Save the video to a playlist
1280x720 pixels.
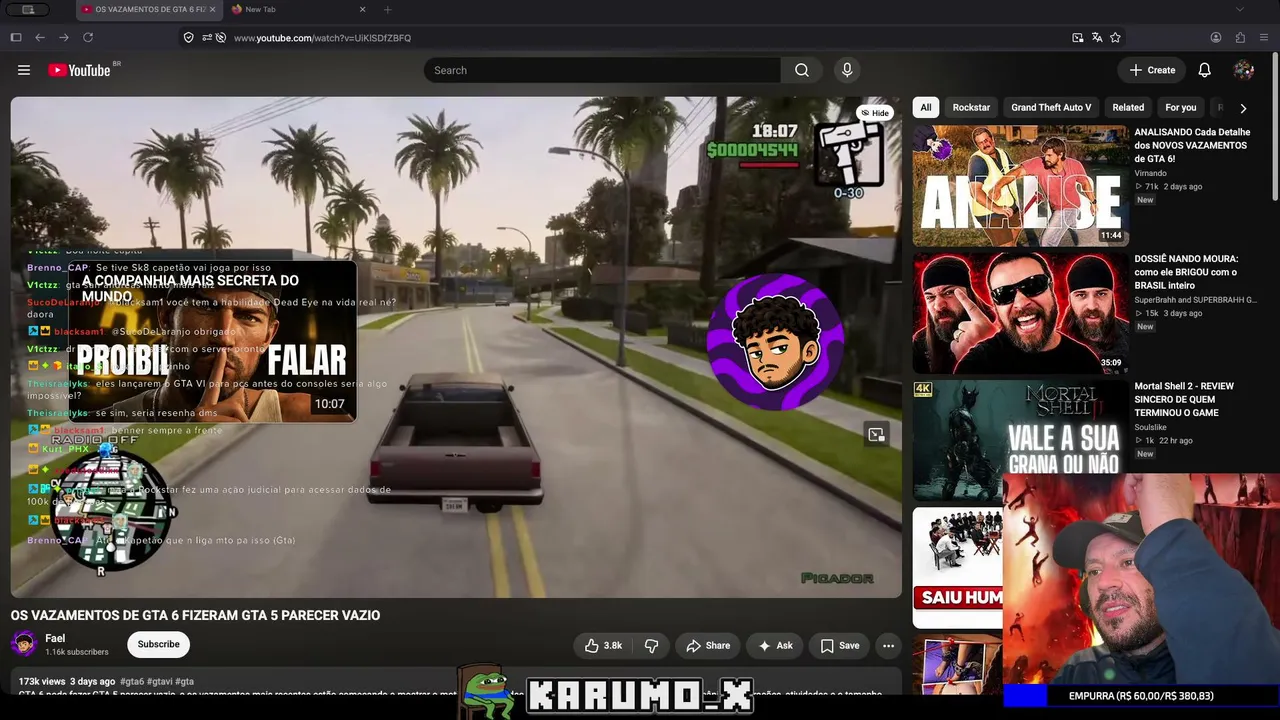coord(840,646)
